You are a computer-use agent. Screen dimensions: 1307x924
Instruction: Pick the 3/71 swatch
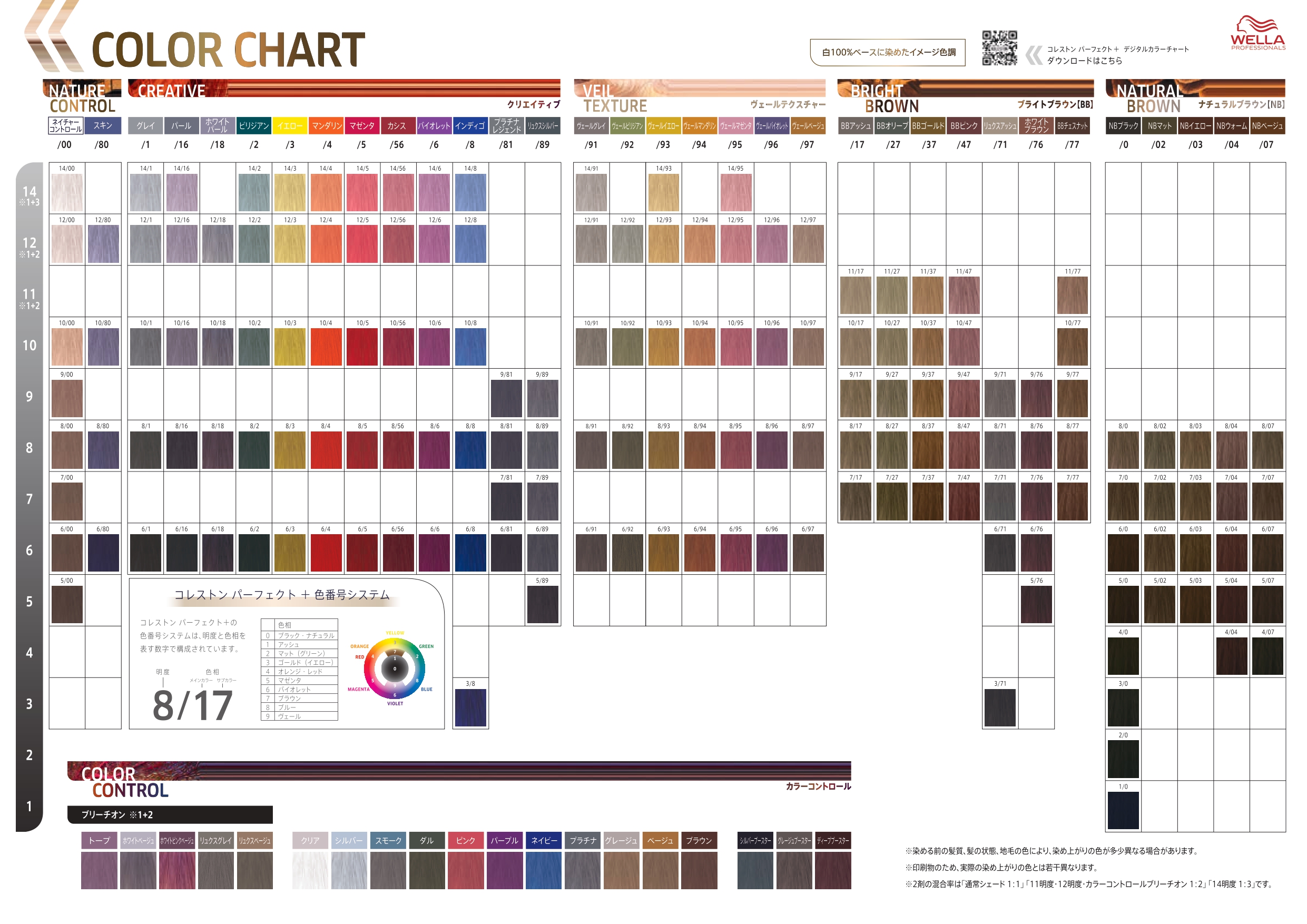pos(1000,707)
